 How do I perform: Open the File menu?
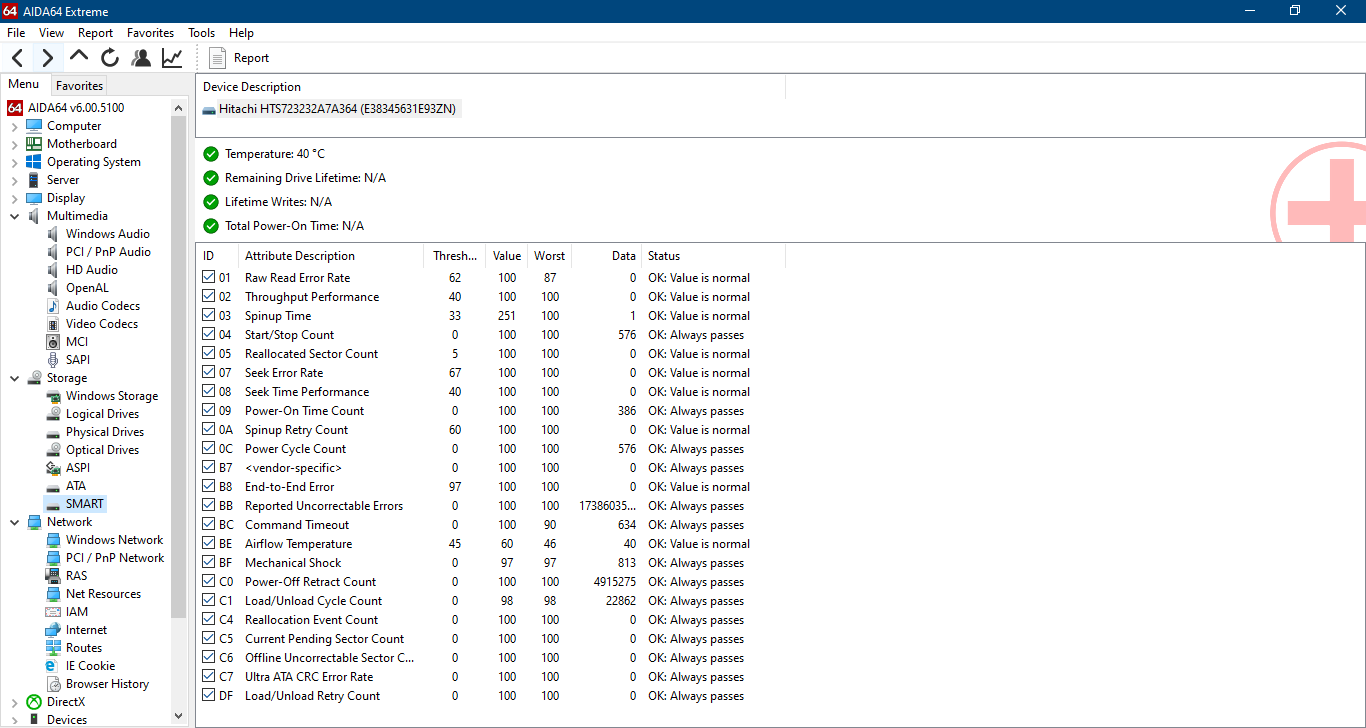pyautogui.click(x=16, y=33)
